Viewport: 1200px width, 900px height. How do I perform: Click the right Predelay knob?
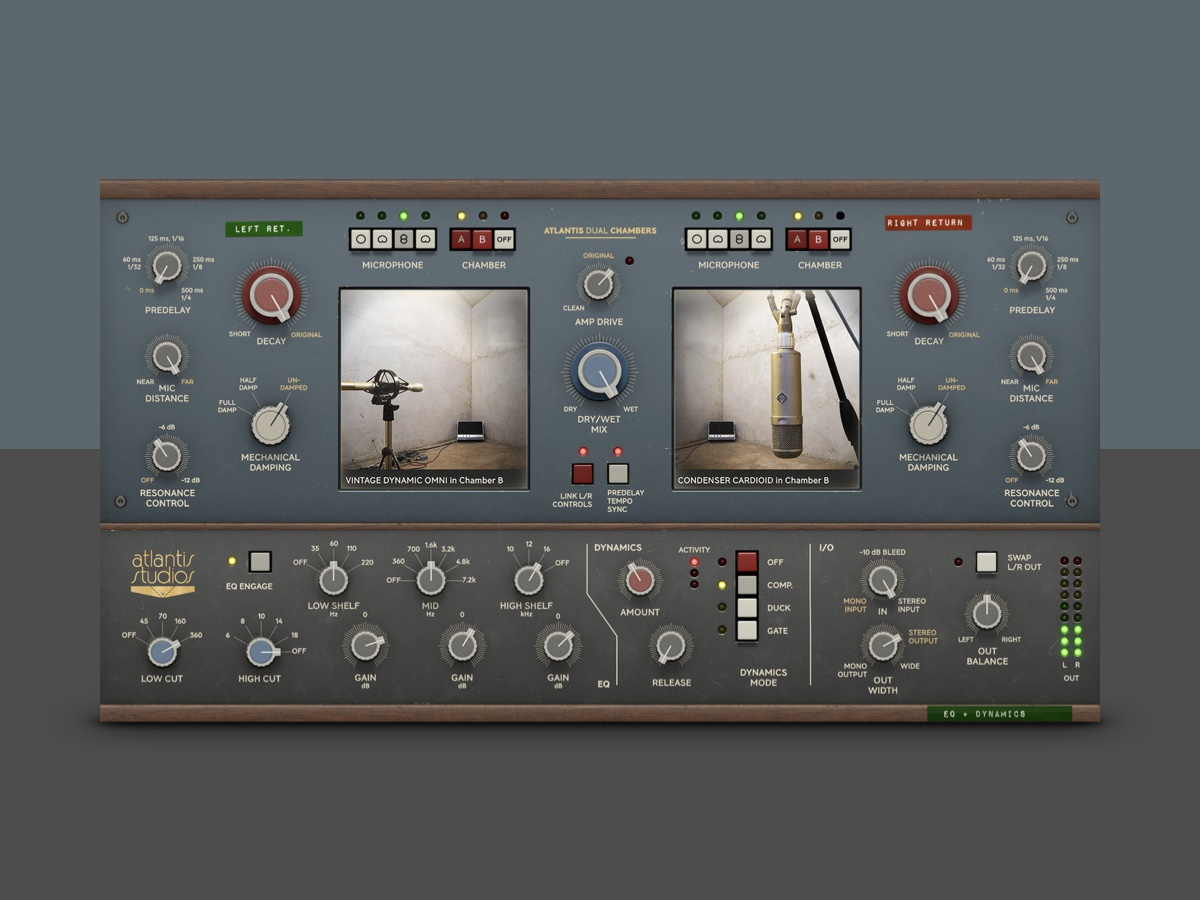click(x=1031, y=267)
